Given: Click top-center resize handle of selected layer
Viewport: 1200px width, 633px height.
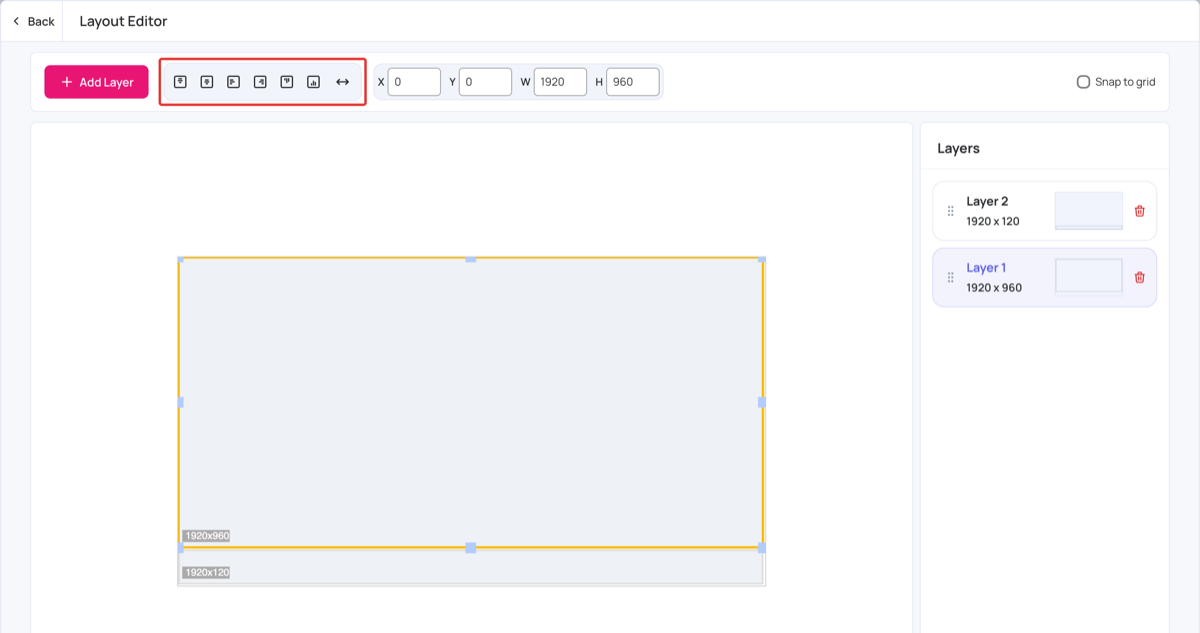Looking at the screenshot, I should point(471,259).
